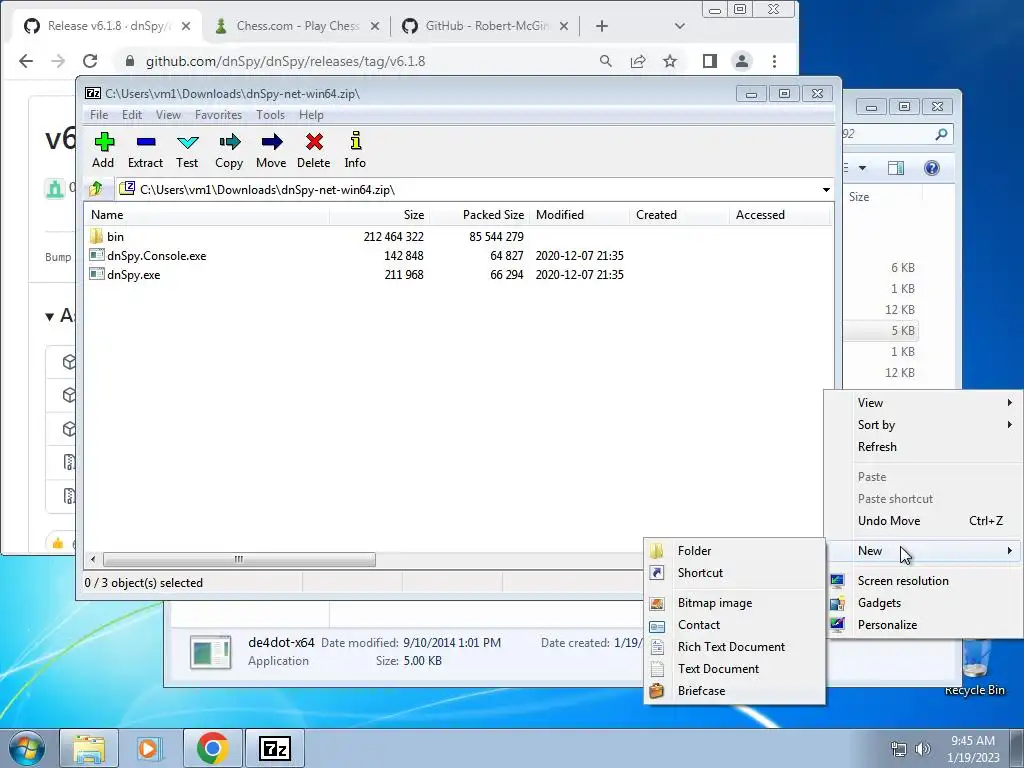The image size is (1024, 768).
Task: Click the Move toolbar icon in 7-Zip
Action: click(x=271, y=150)
